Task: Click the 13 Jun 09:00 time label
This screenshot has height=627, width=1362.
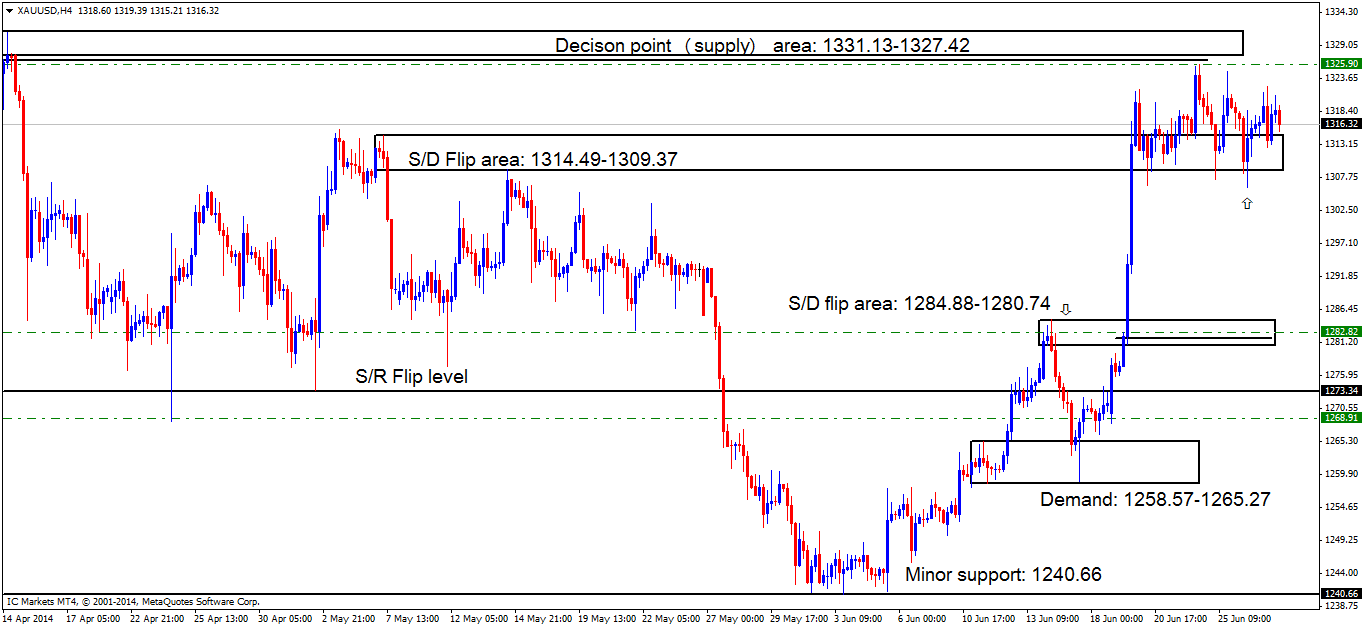Action: pyautogui.click(x=1052, y=619)
